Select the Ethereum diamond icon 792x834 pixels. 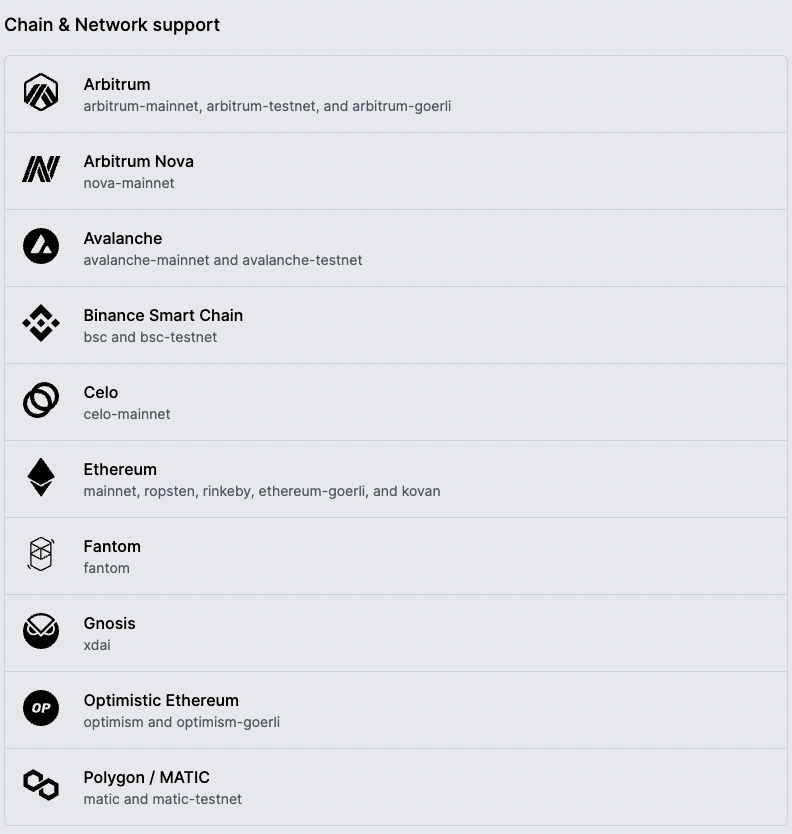(x=41, y=477)
